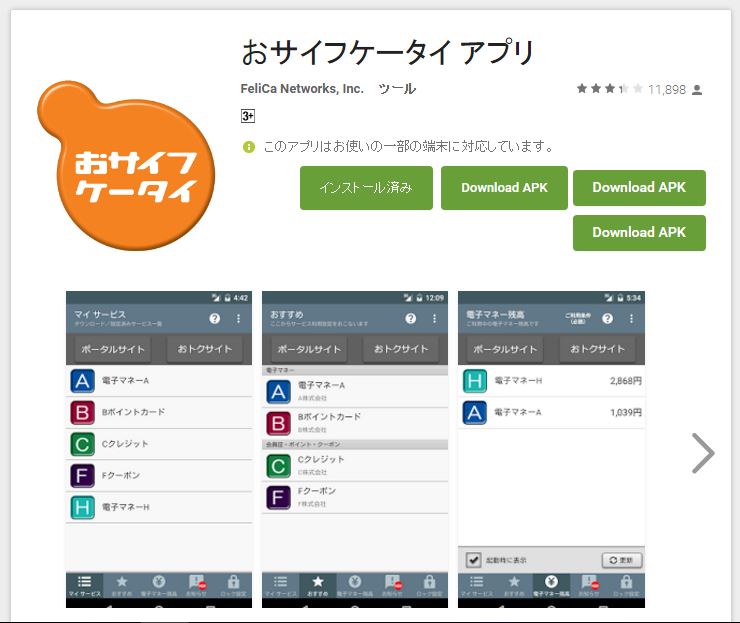Select lock tab icon in second screenshot
Viewport: 740px width, 623px height.
click(x=429, y=585)
